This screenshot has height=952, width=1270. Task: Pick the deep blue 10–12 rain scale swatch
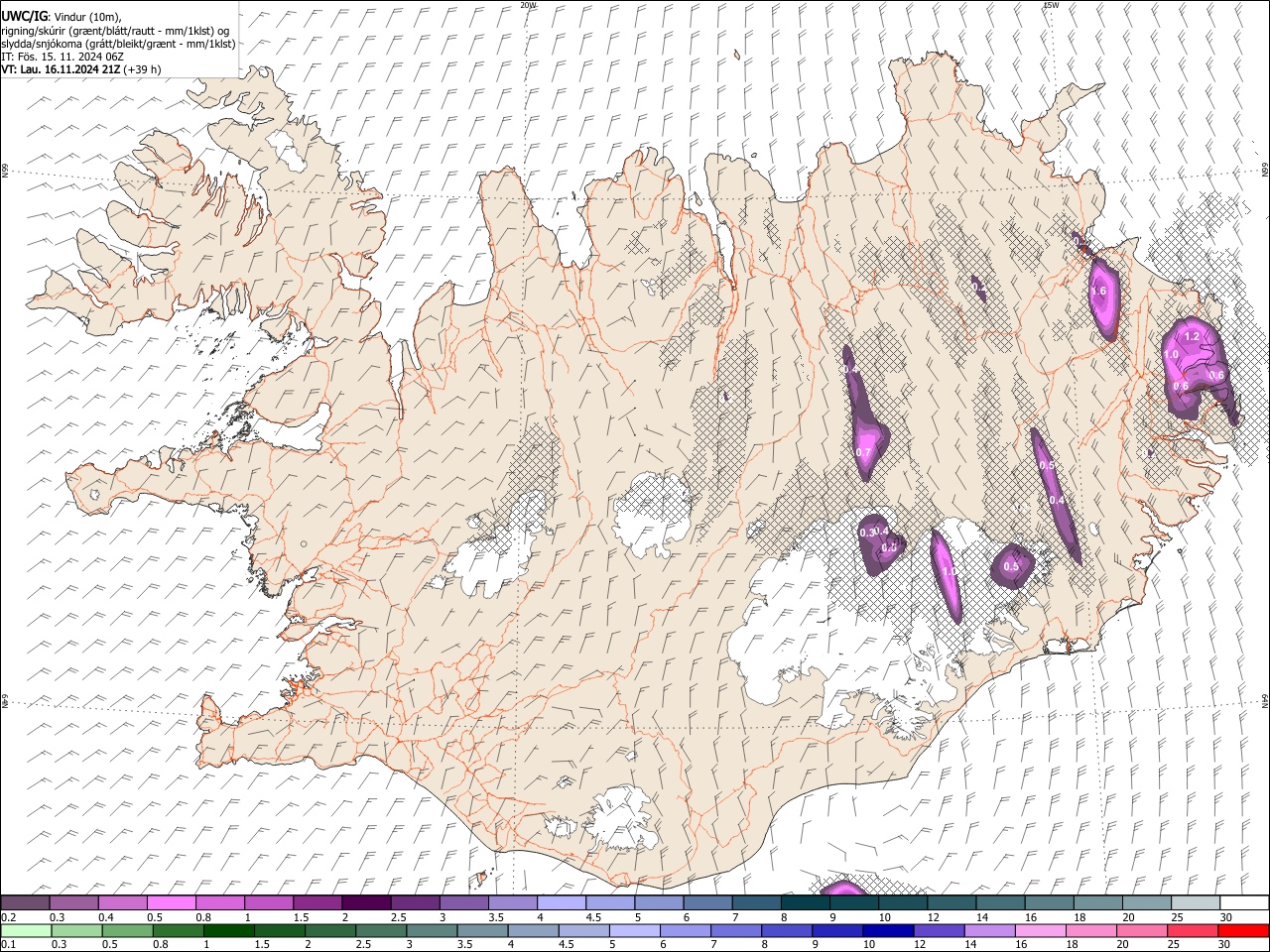[887, 930]
